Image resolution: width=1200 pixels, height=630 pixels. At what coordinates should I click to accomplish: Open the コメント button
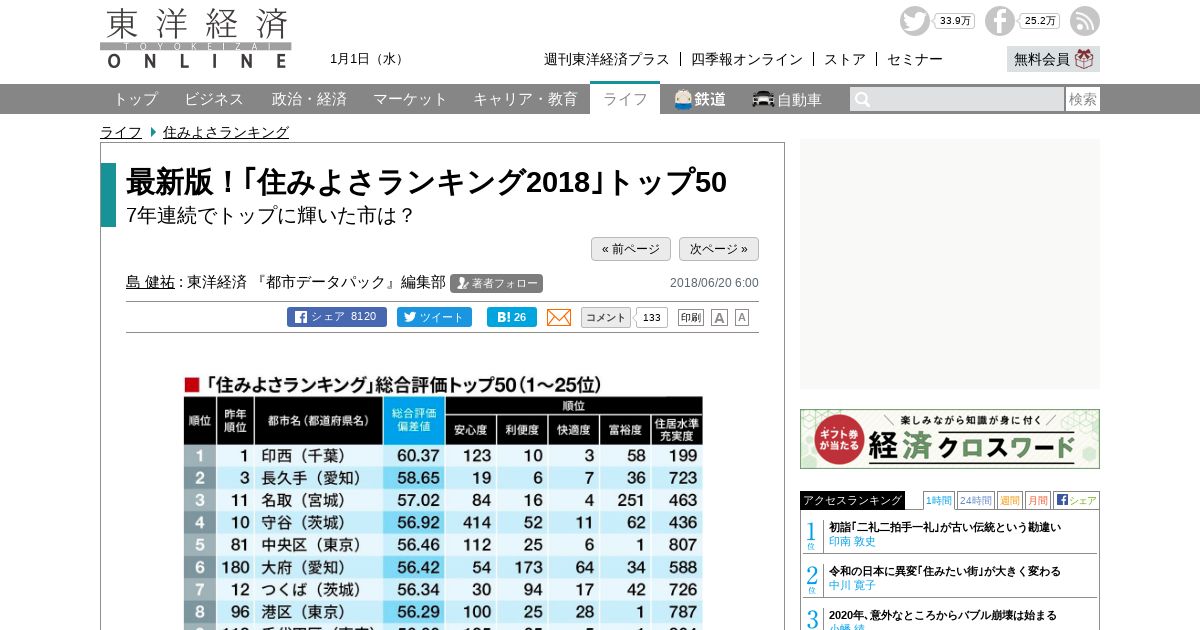(606, 317)
